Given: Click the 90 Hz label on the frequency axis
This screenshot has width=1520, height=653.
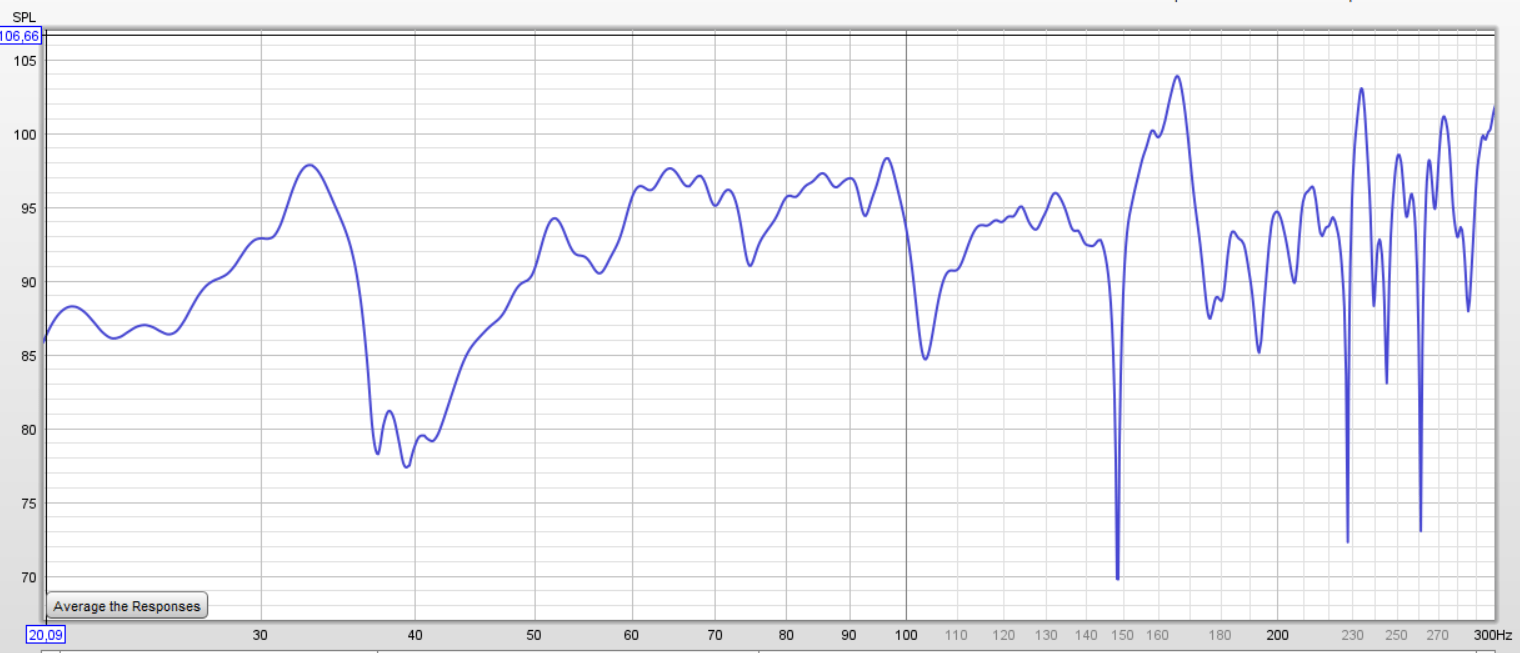Looking at the screenshot, I should 849,635.
